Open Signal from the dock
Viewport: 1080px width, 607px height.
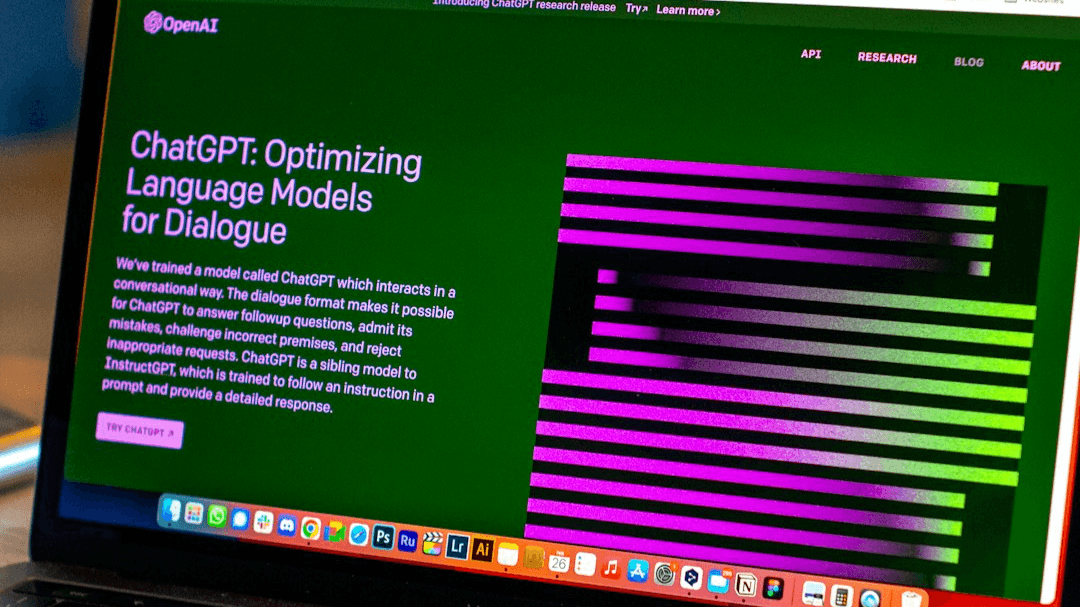tap(240, 519)
